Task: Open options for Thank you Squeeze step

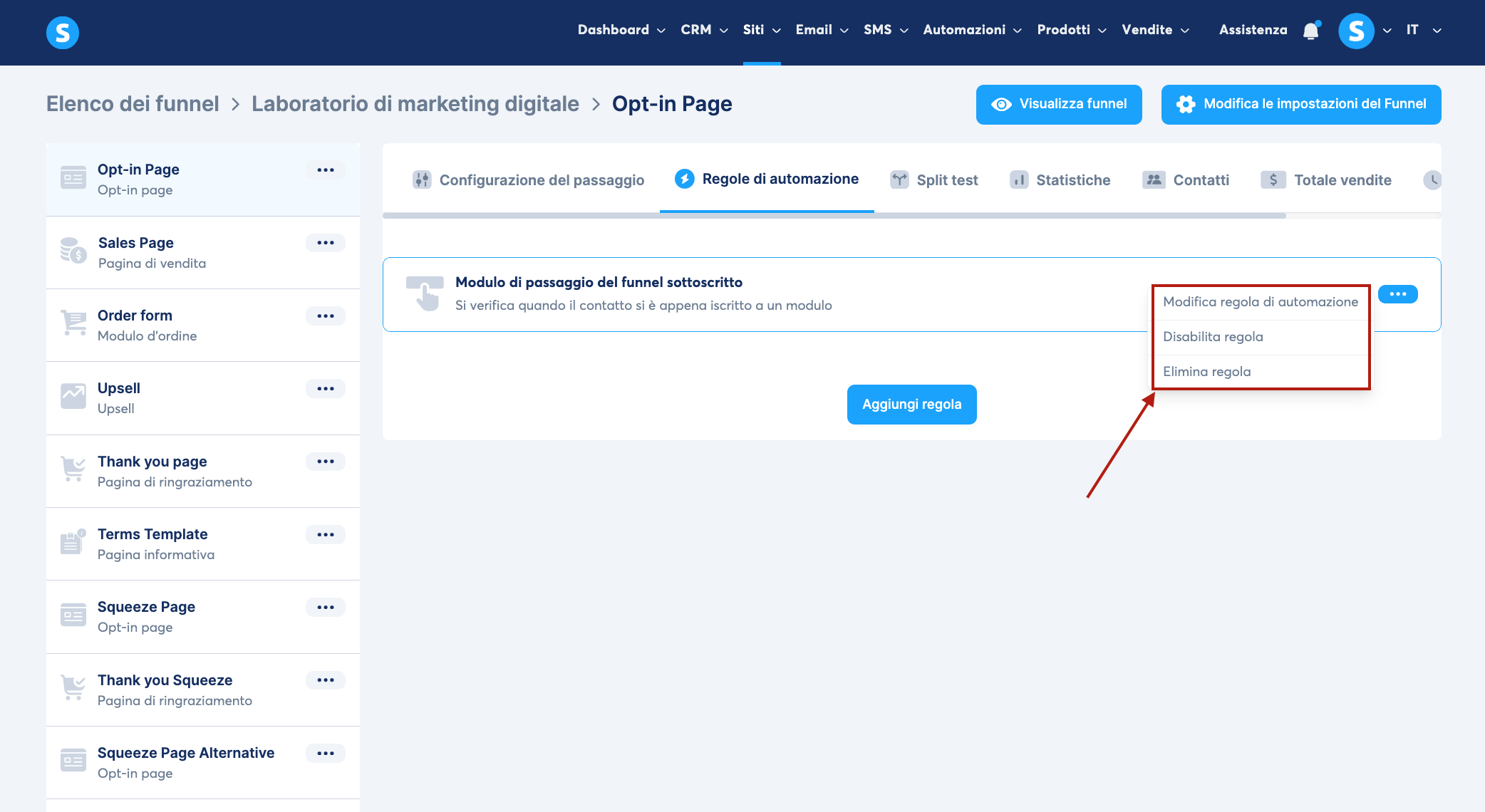Action: tap(326, 680)
